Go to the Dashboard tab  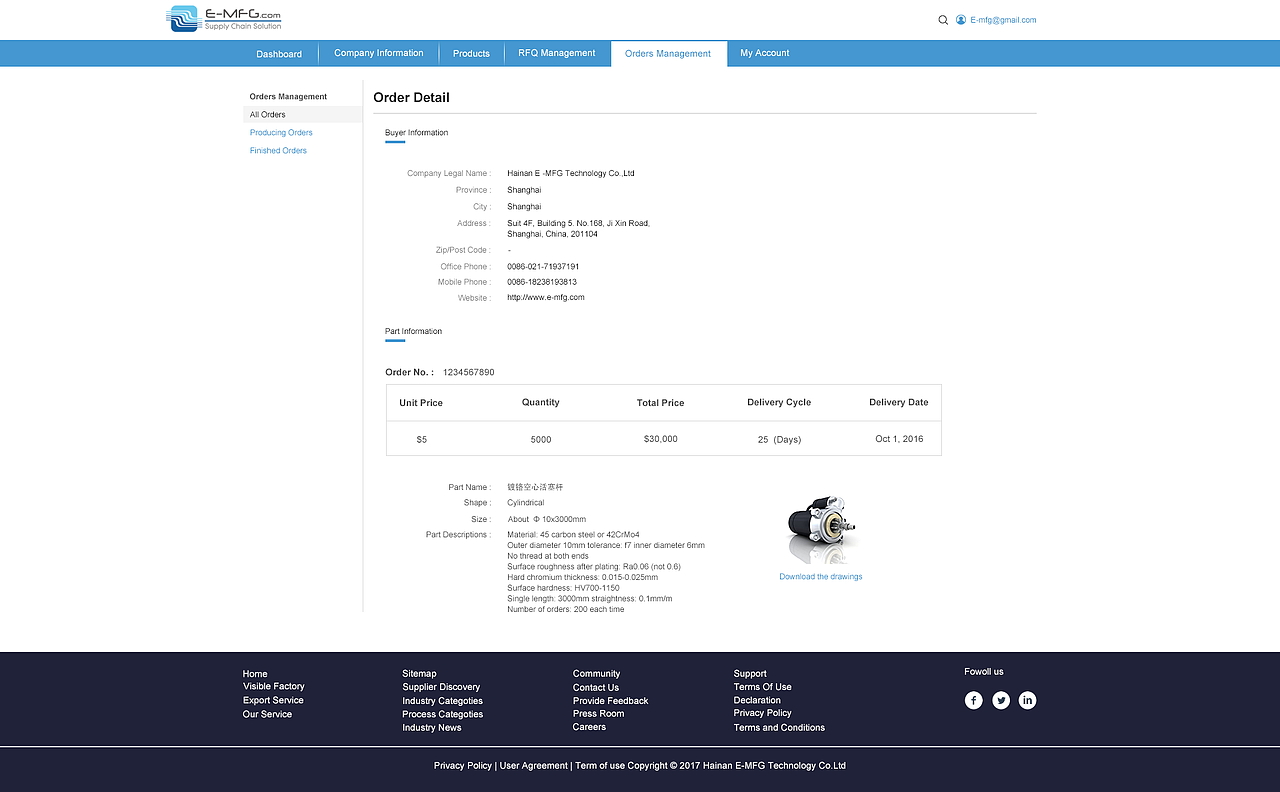click(x=279, y=54)
